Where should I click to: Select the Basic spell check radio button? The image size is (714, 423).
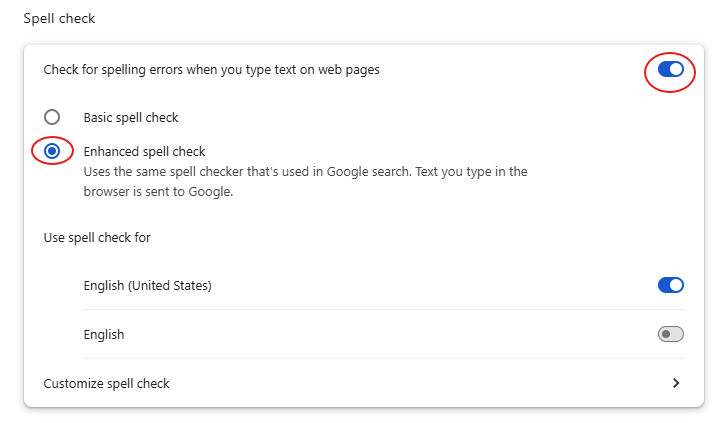click(52, 117)
